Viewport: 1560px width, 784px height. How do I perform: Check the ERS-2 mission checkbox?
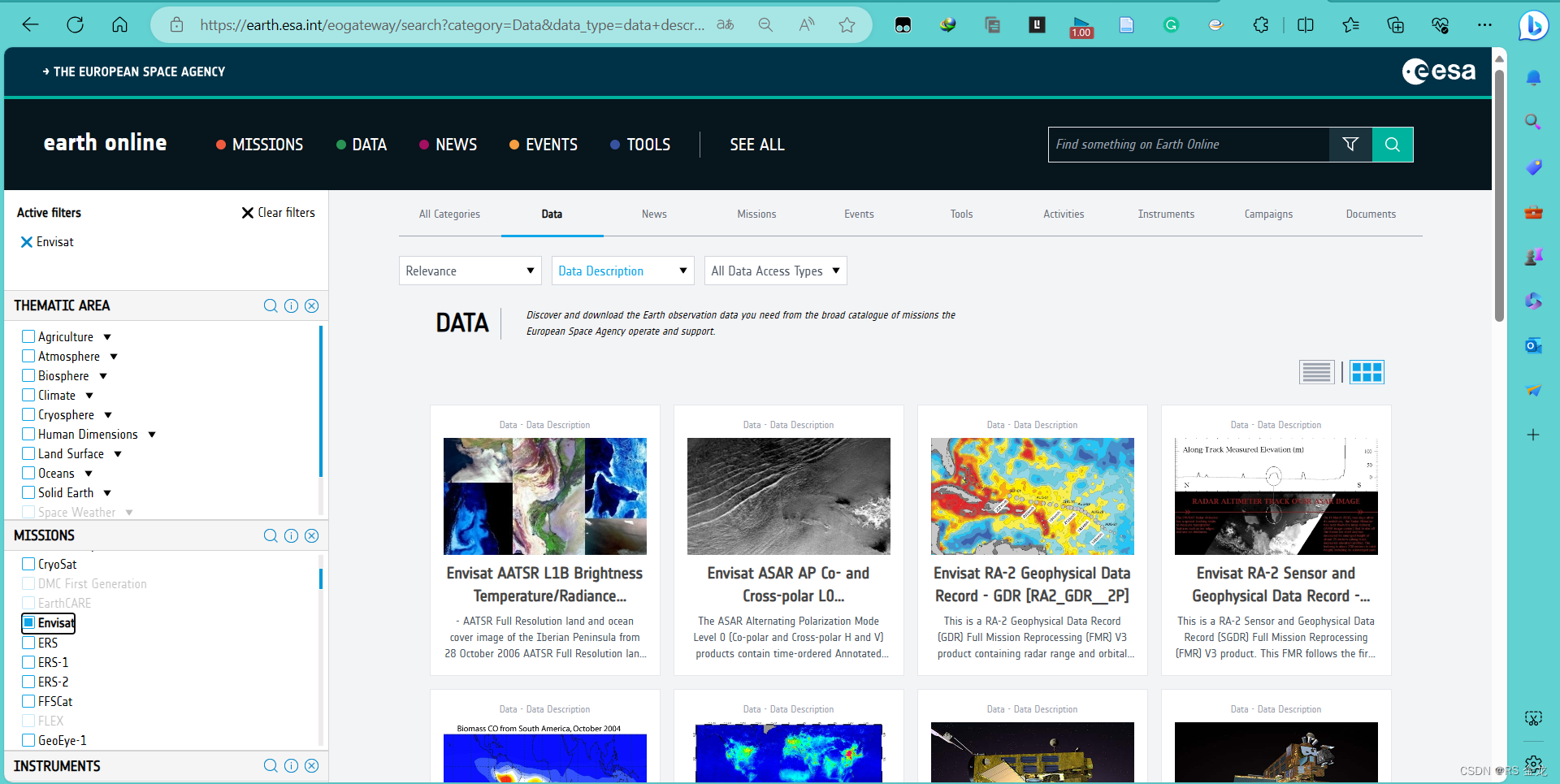pos(28,682)
